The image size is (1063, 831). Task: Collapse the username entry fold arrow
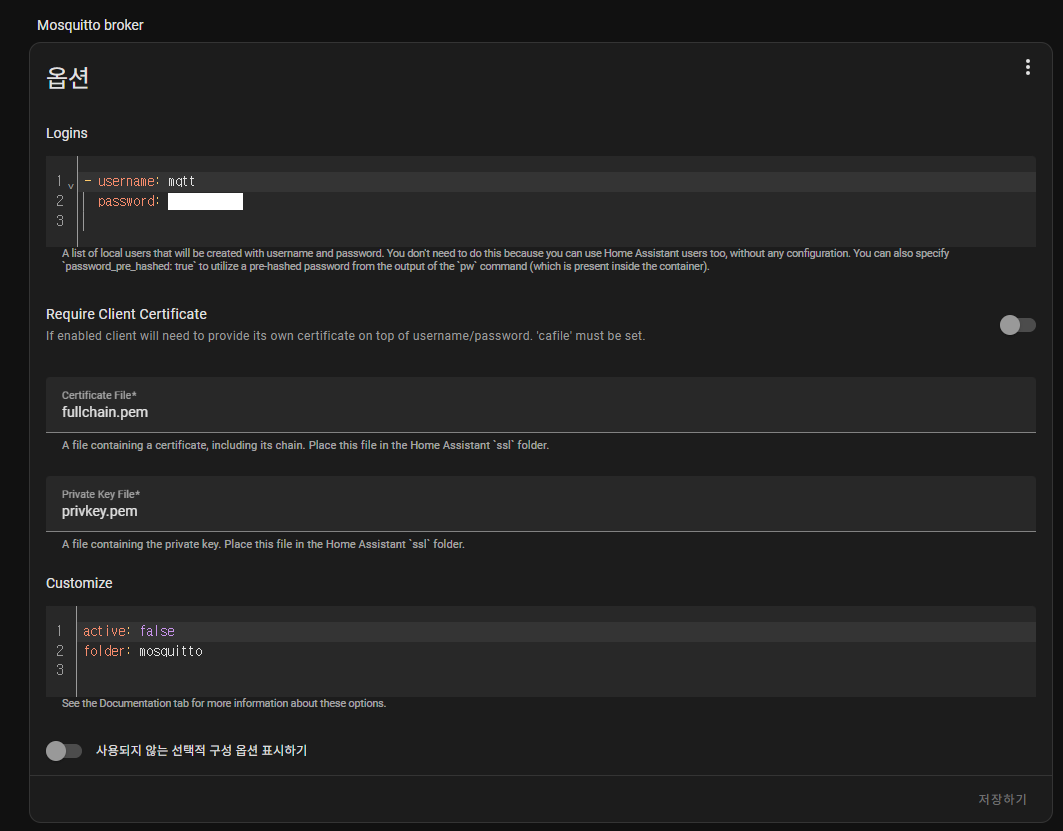[x=71, y=186]
